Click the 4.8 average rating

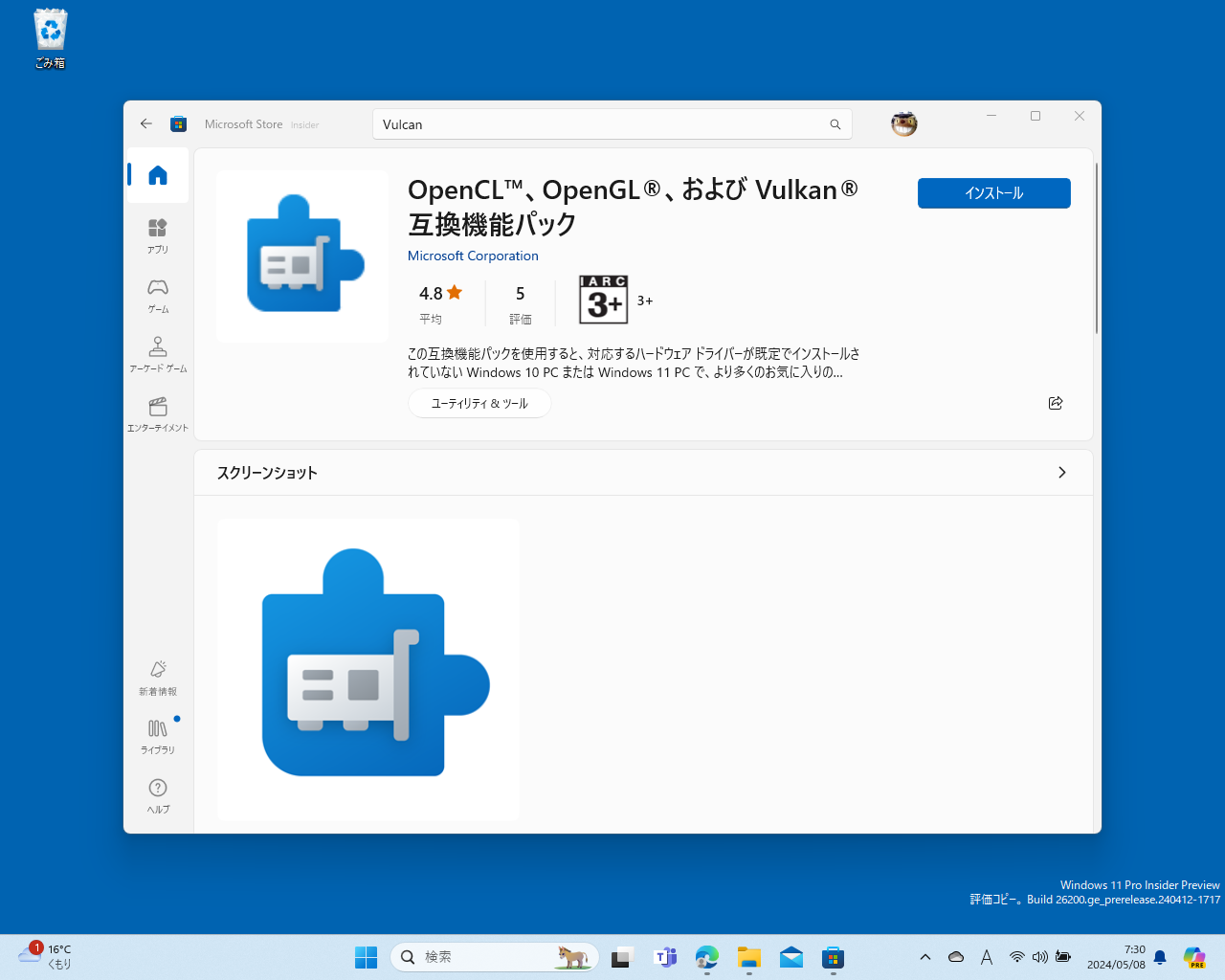(440, 303)
